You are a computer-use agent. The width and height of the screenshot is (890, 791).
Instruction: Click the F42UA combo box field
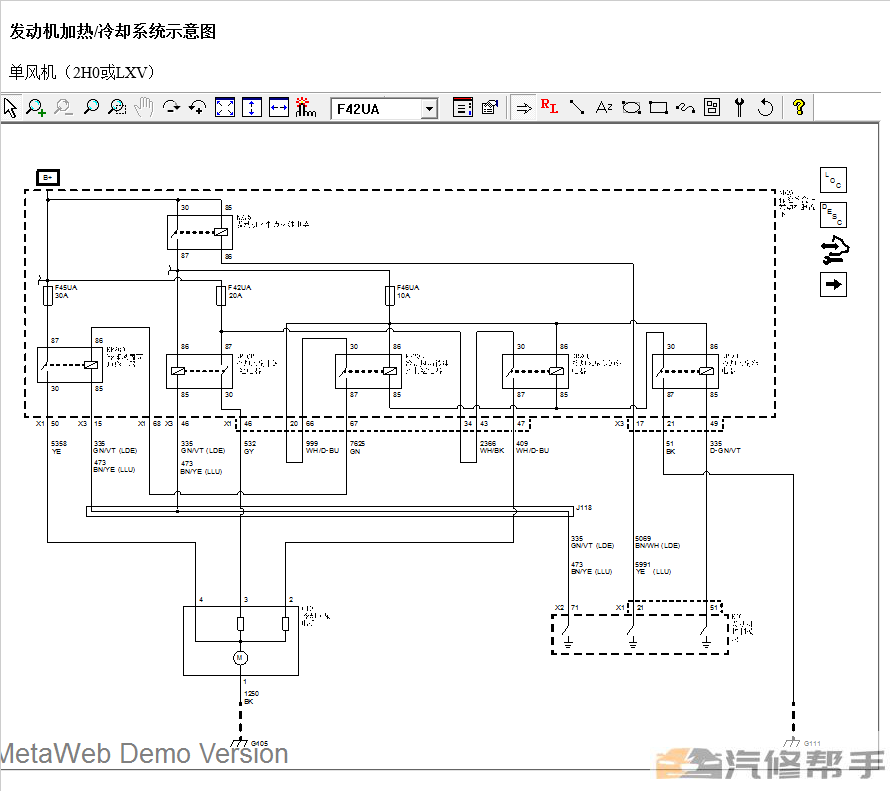384,108
